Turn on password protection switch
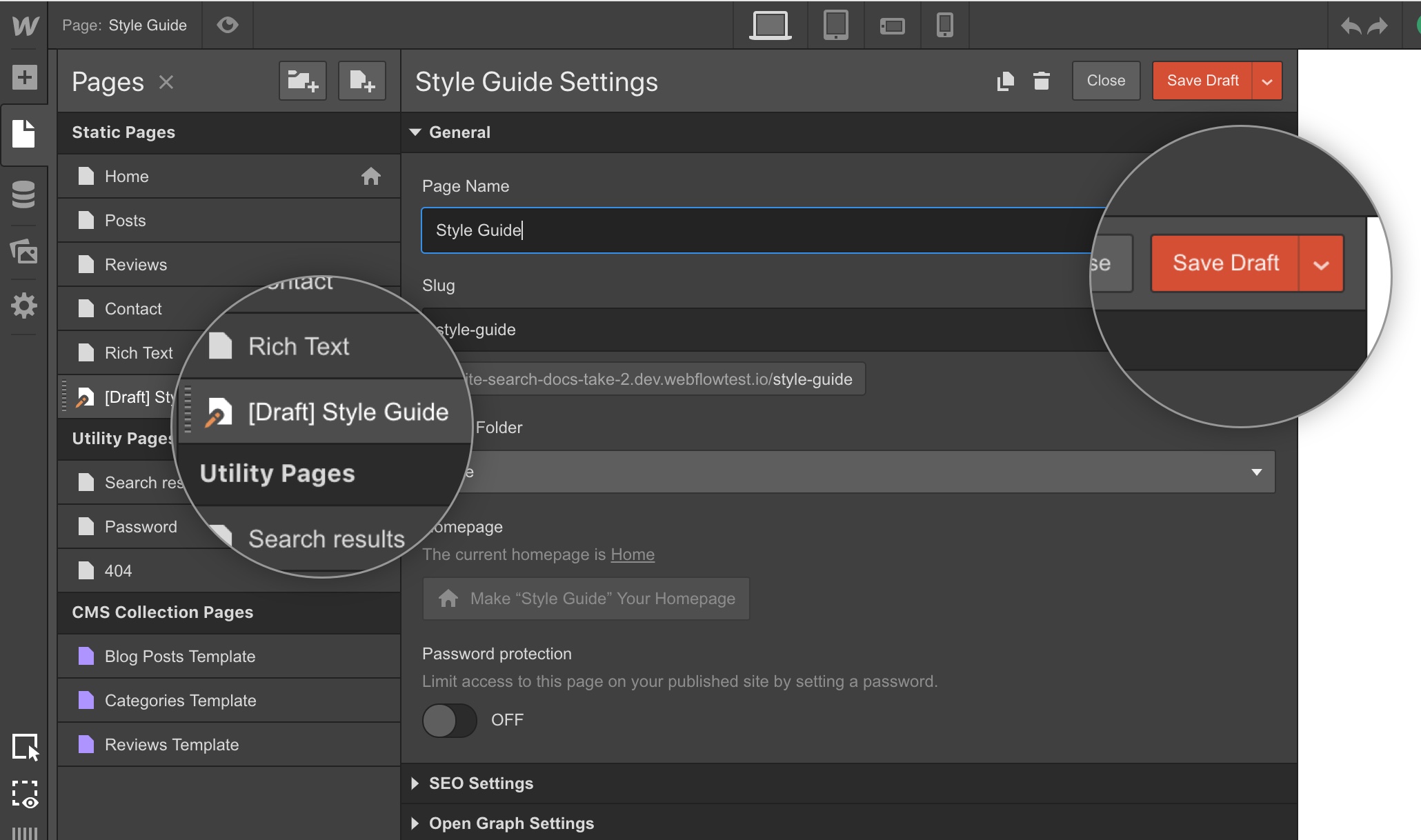Screen dimensions: 1421x840 point(449,721)
